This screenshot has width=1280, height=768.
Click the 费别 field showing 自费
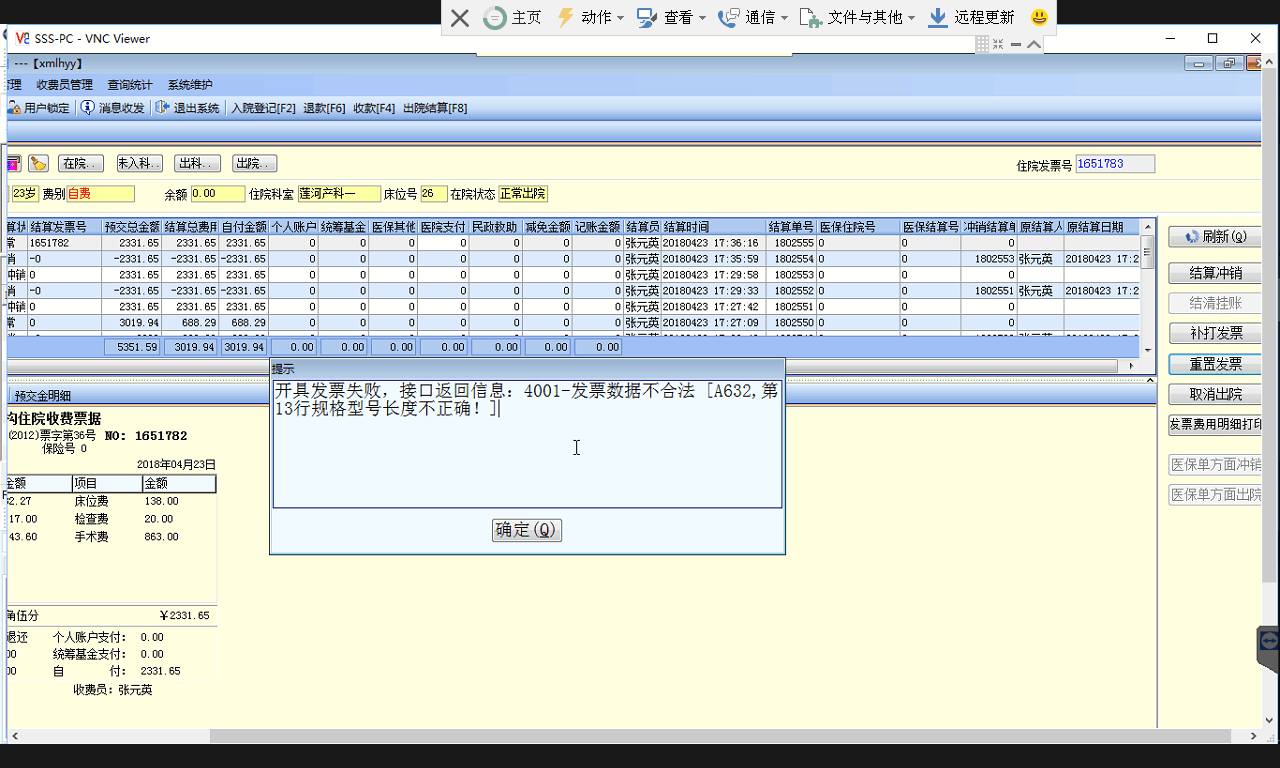pyautogui.click(x=100, y=194)
